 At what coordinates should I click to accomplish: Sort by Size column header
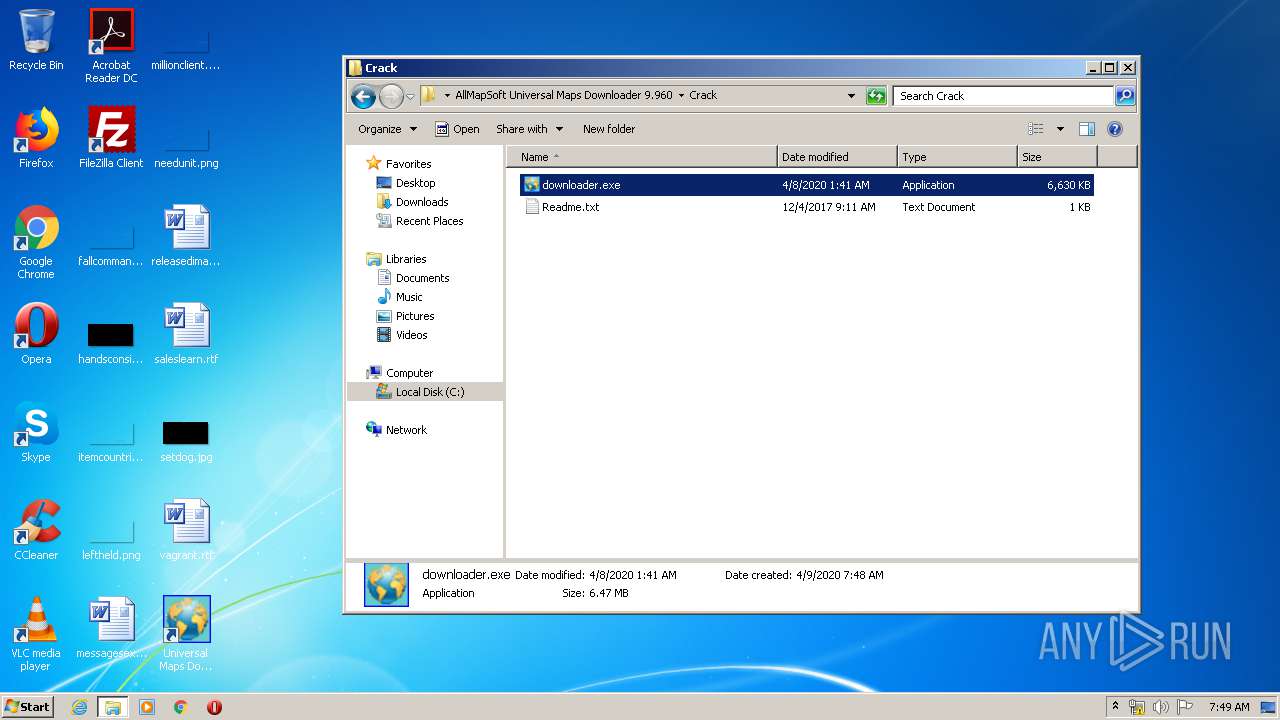tap(1057, 157)
